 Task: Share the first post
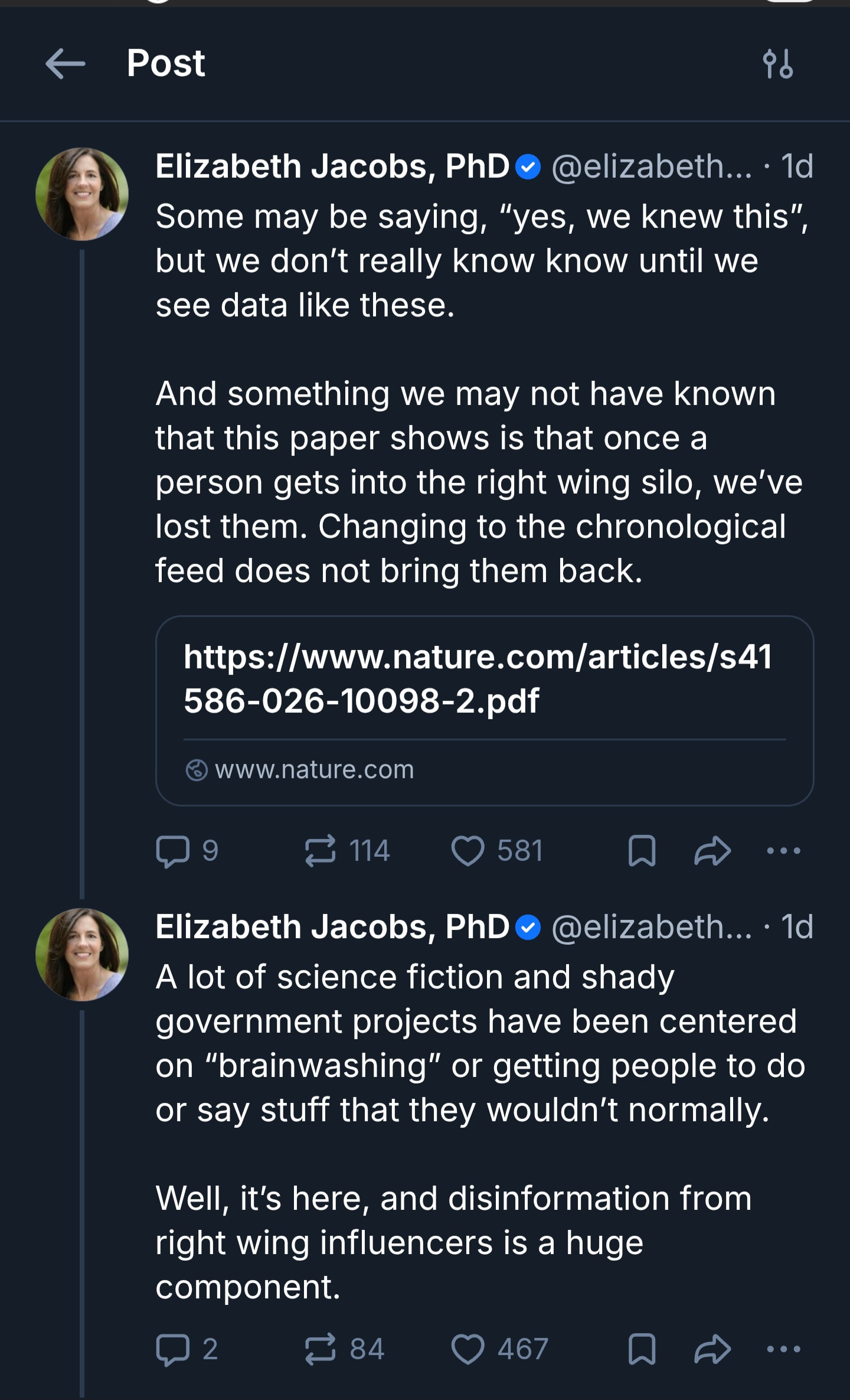click(712, 851)
